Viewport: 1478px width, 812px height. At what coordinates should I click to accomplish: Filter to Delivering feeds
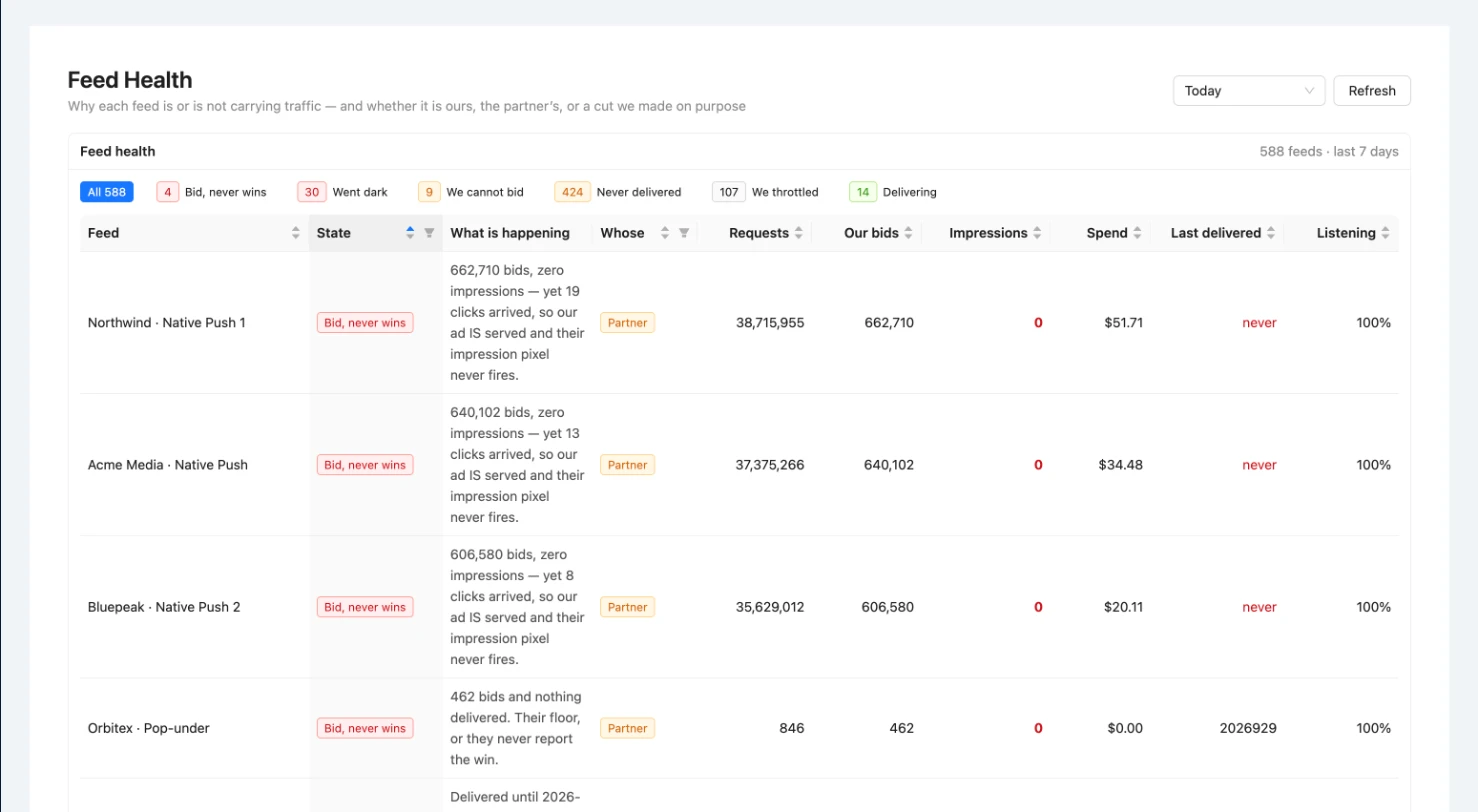click(x=894, y=192)
